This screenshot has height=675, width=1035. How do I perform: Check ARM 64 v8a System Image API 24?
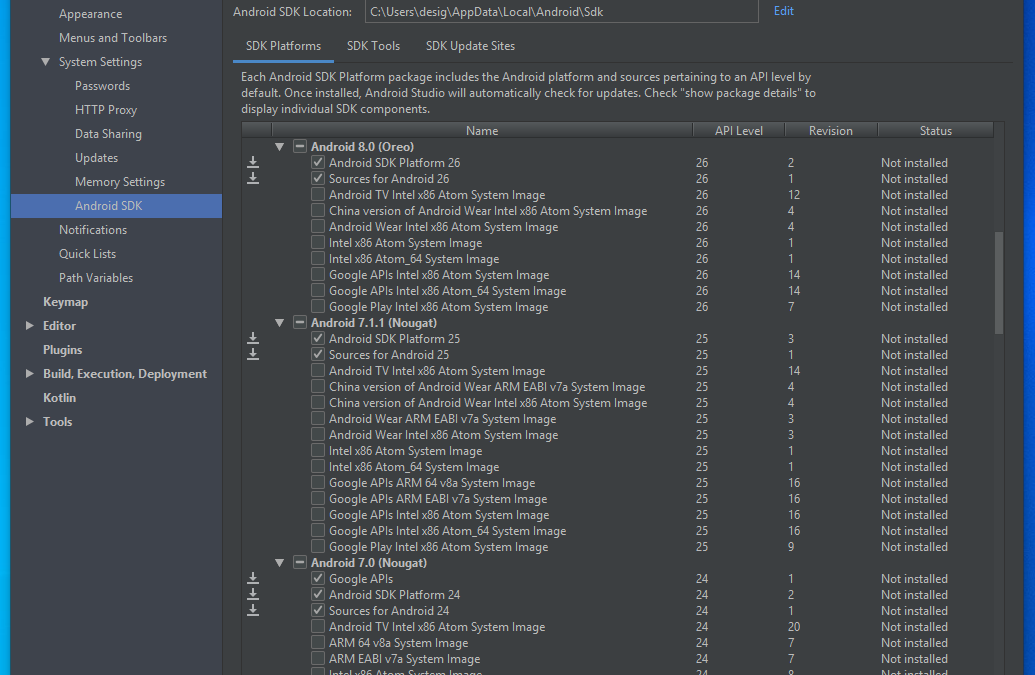click(x=318, y=643)
